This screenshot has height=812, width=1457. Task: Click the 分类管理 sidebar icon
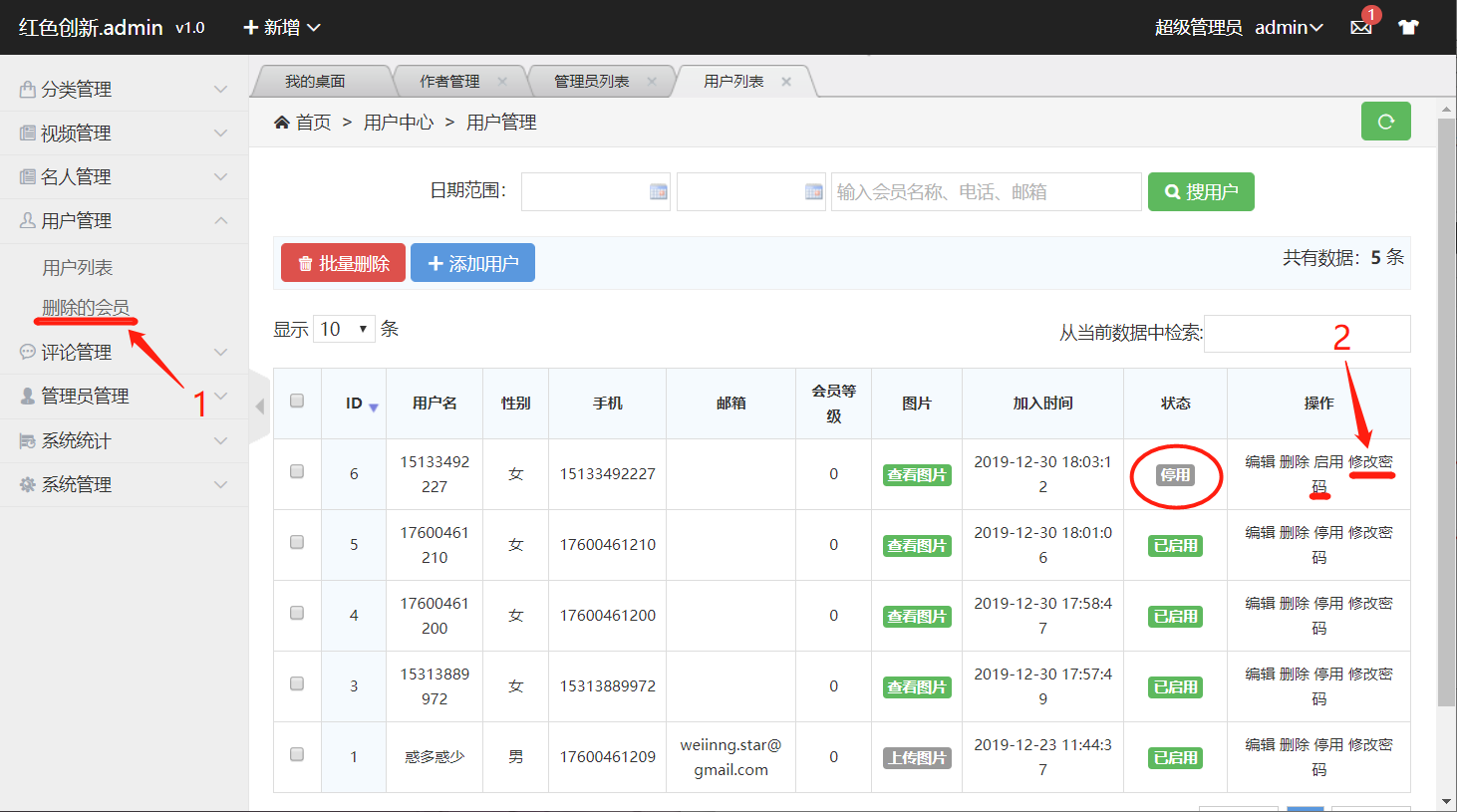click(x=28, y=90)
